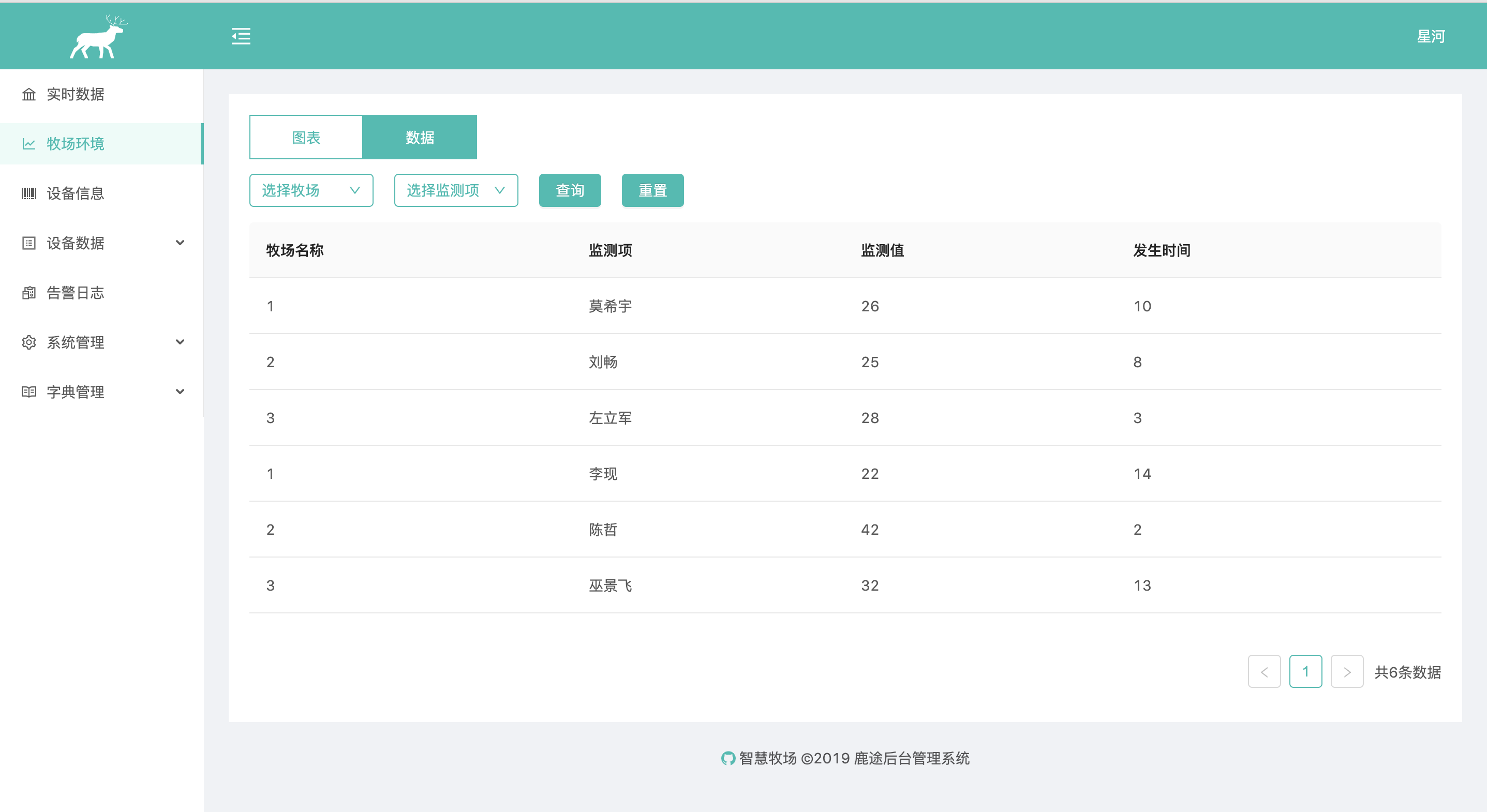Expand the 字典管理 submenu chevron
The width and height of the screenshot is (1487, 812).
[180, 392]
